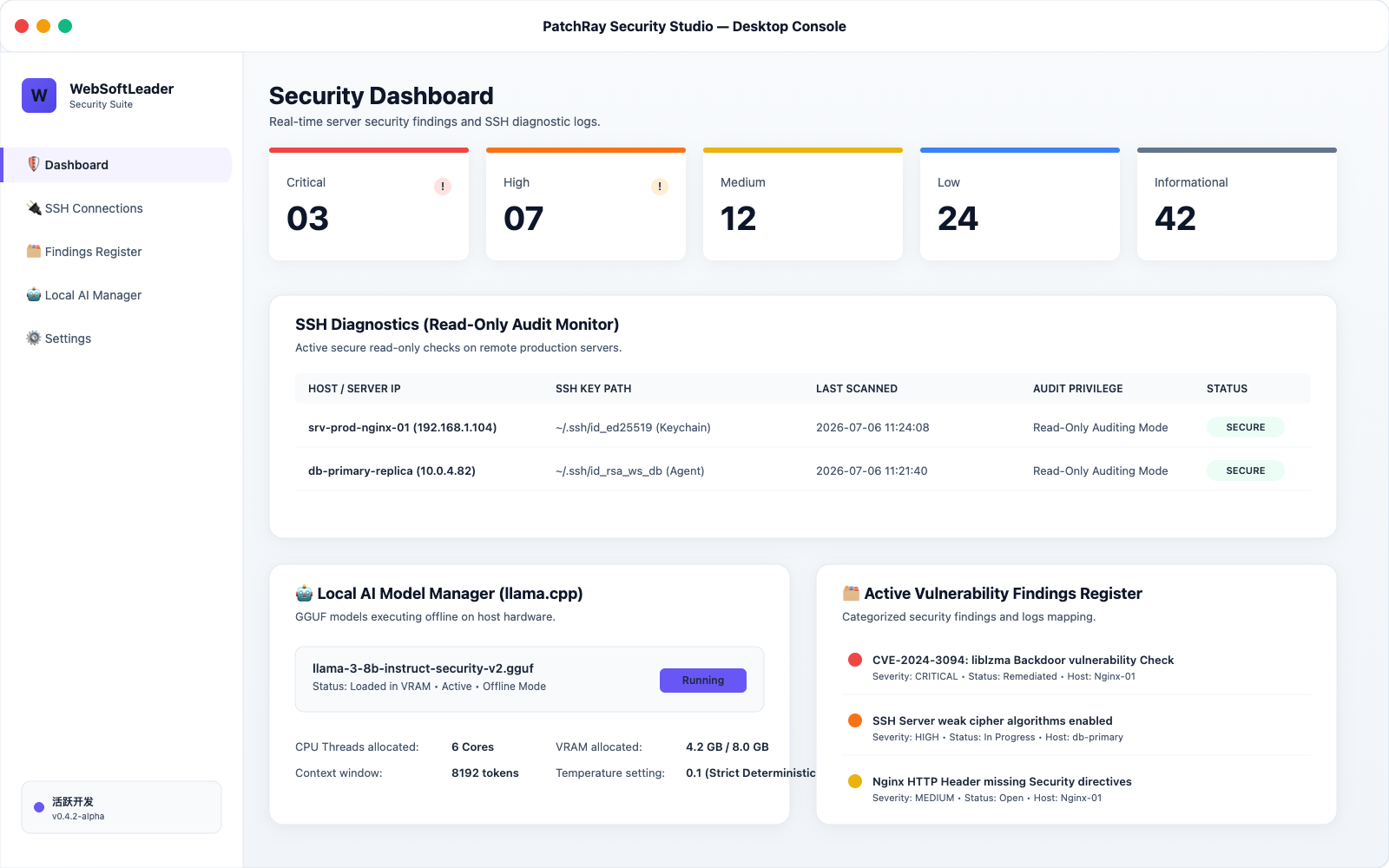
Task: Click the red severity dot for CVE-2024-3094
Action: (855, 660)
